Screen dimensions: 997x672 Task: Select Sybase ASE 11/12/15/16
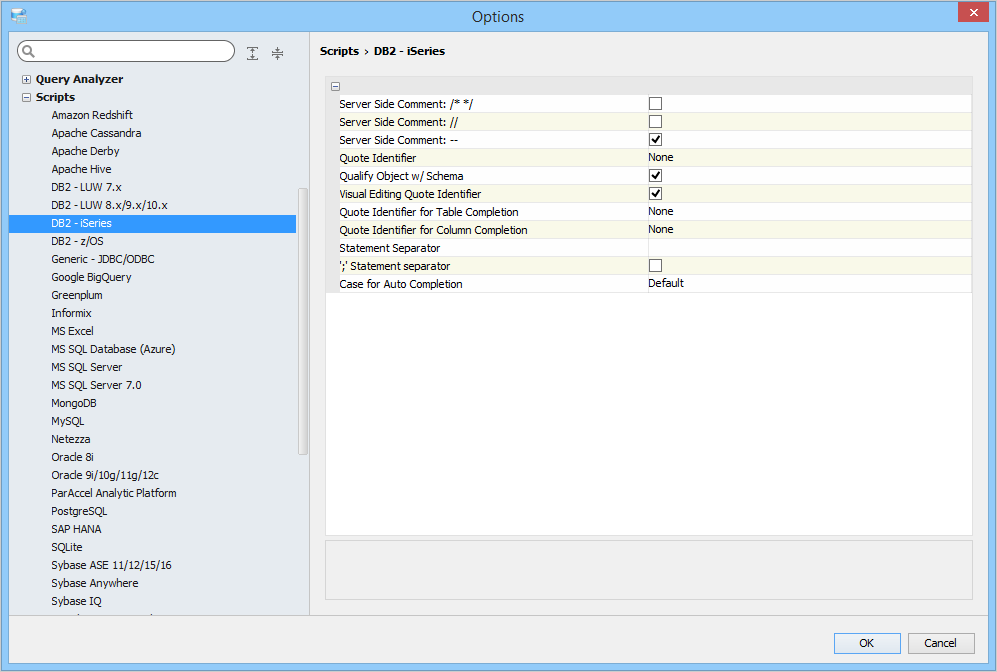tap(111, 565)
